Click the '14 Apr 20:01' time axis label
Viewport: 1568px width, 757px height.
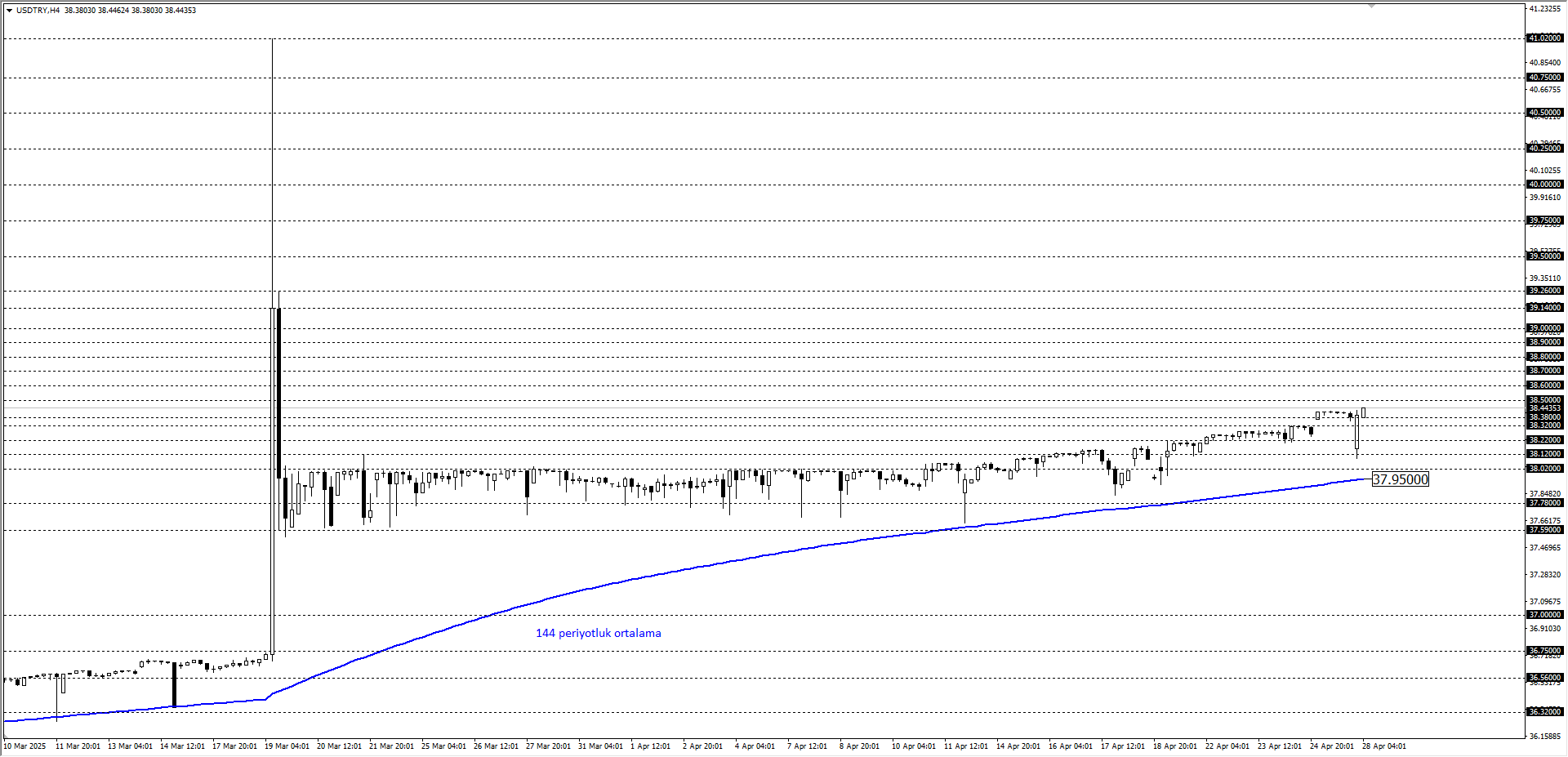coord(1018,746)
